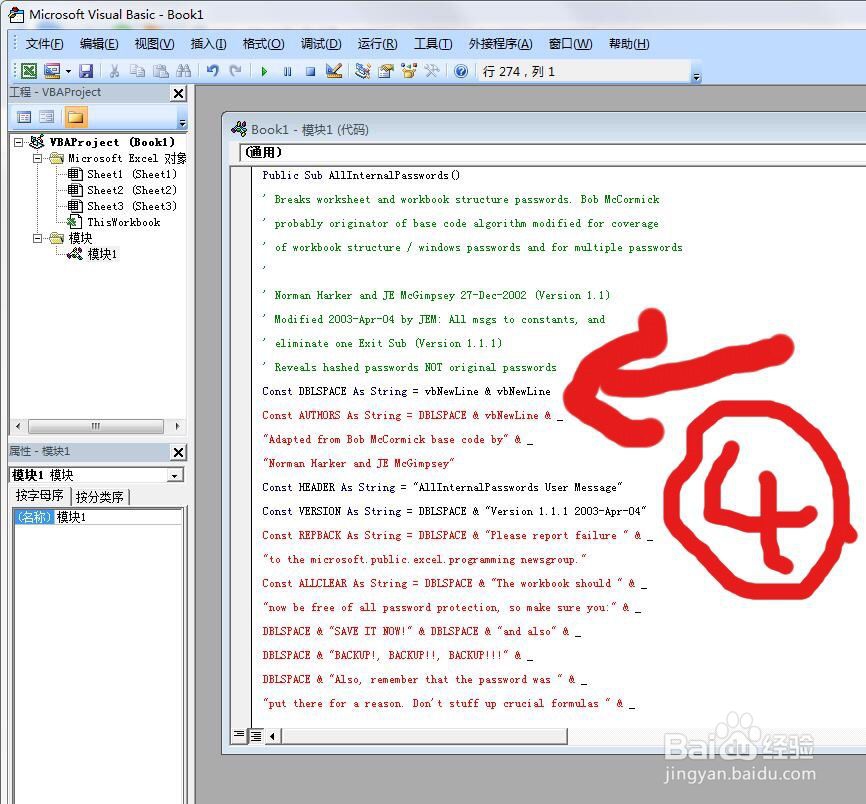This screenshot has height=804, width=866.
Task: Open the 插入(I) menu
Action: click(208, 44)
